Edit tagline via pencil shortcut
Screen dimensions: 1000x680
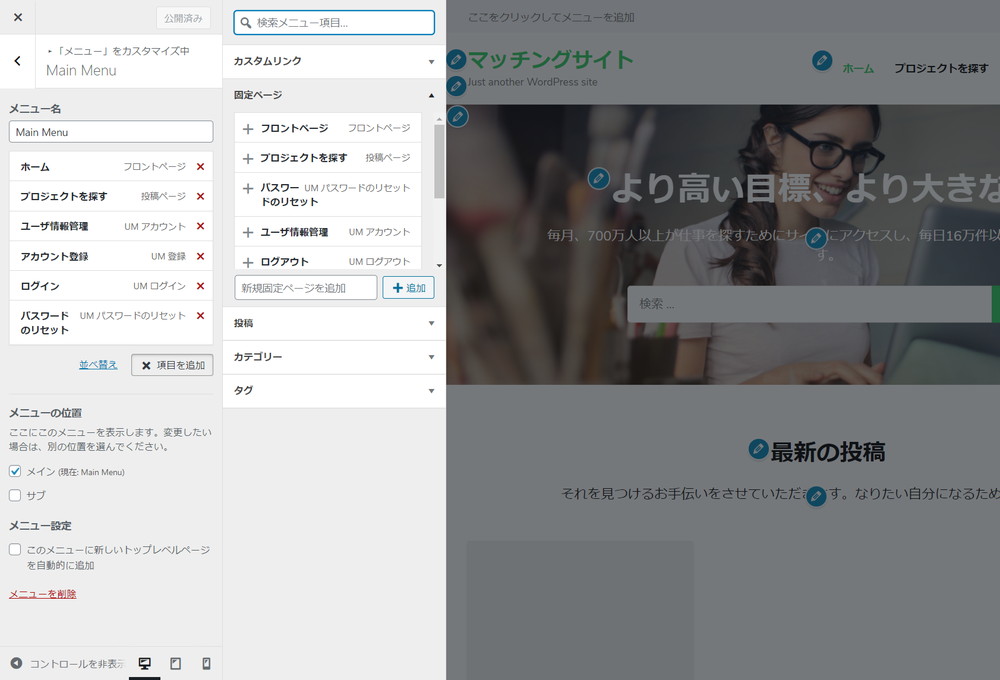click(456, 85)
